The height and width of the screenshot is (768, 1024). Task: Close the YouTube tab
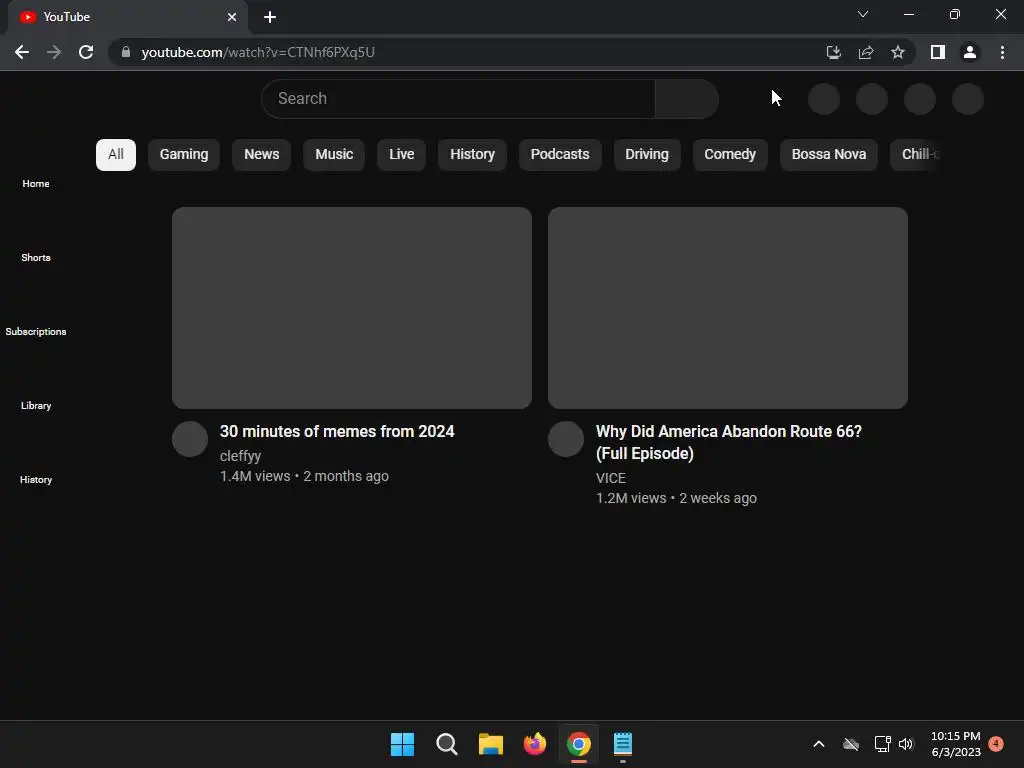click(x=232, y=17)
